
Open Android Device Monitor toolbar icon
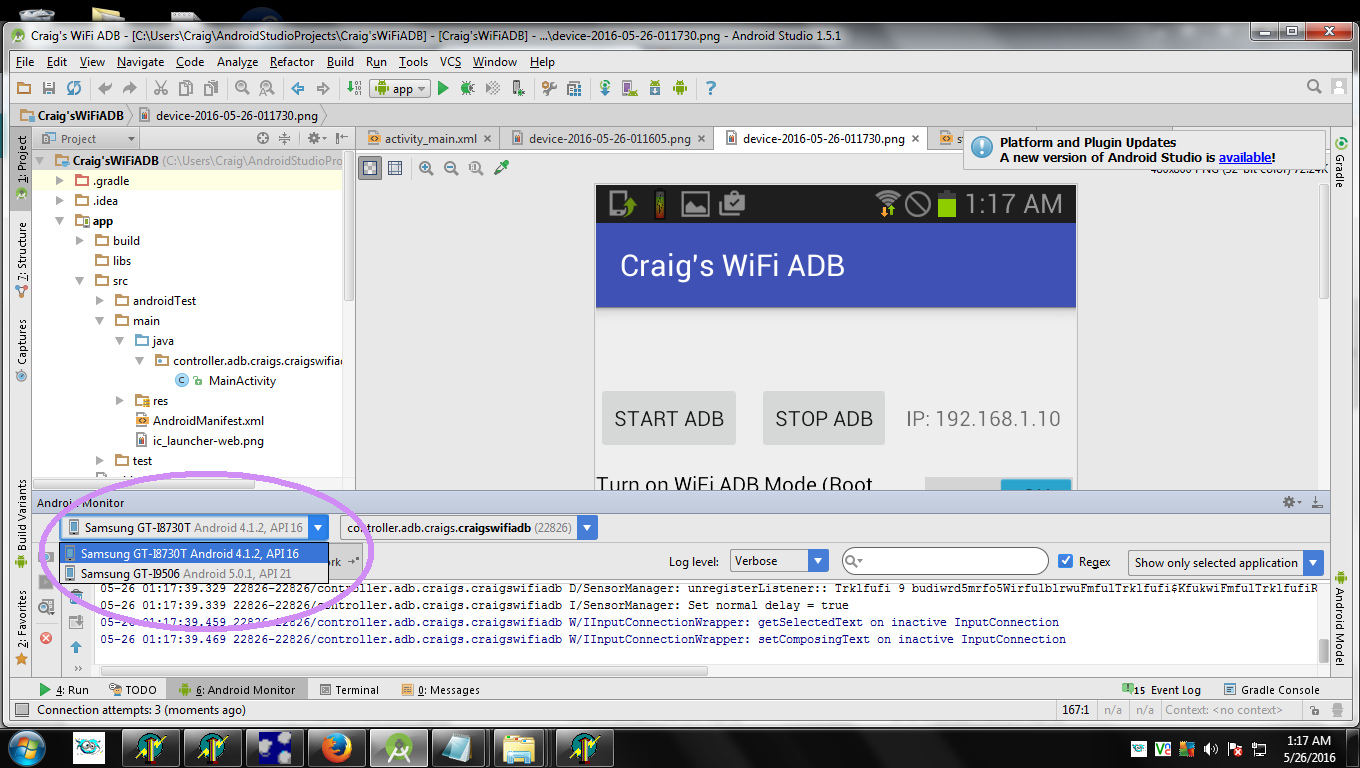pos(680,88)
